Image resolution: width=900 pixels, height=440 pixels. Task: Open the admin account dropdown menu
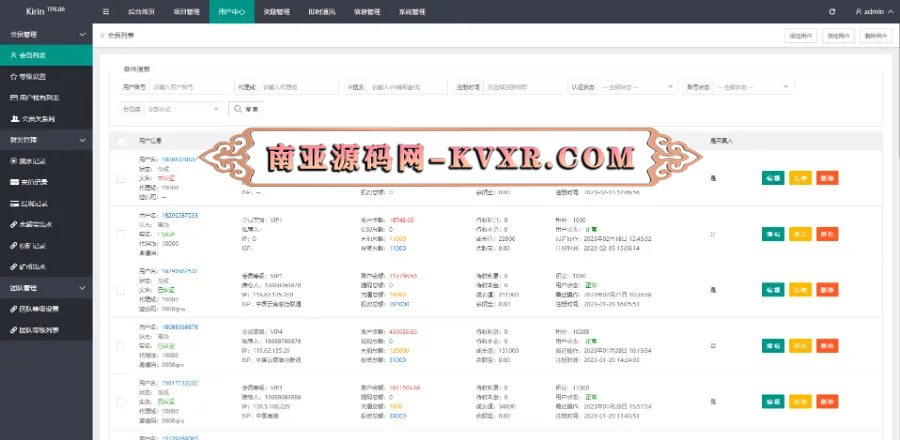click(874, 11)
